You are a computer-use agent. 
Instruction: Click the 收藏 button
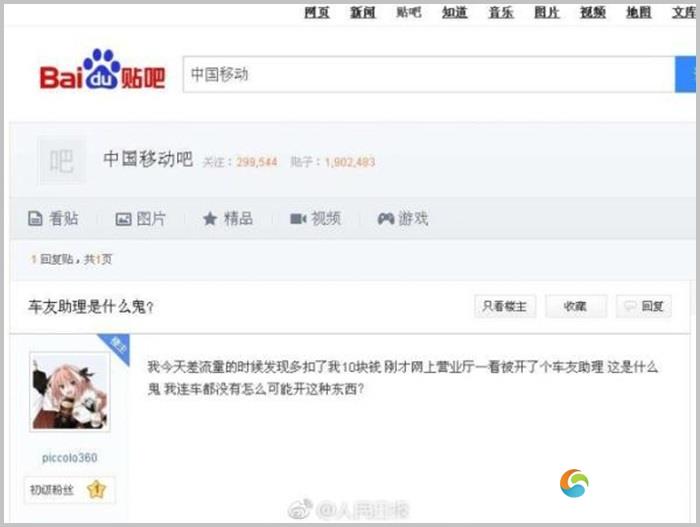[x=575, y=306]
